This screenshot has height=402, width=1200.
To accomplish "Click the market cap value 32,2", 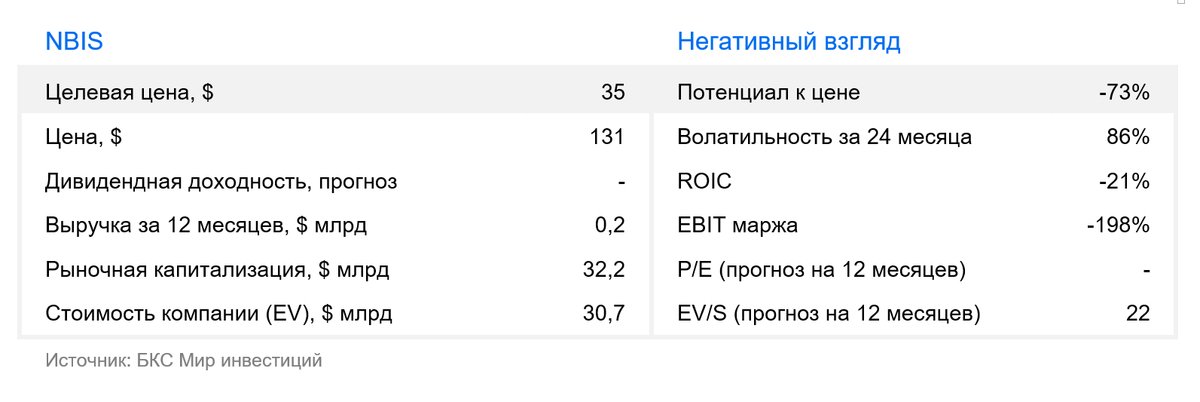I will tap(605, 270).
